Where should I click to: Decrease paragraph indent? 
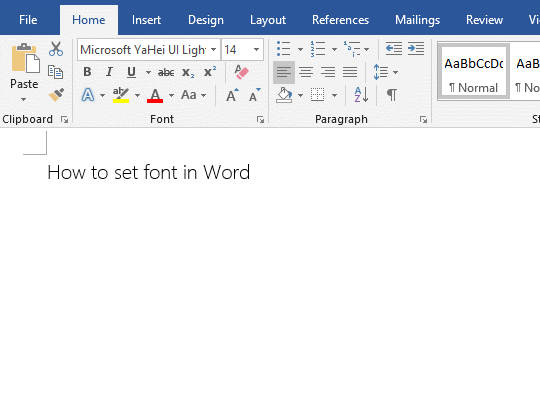(x=394, y=49)
